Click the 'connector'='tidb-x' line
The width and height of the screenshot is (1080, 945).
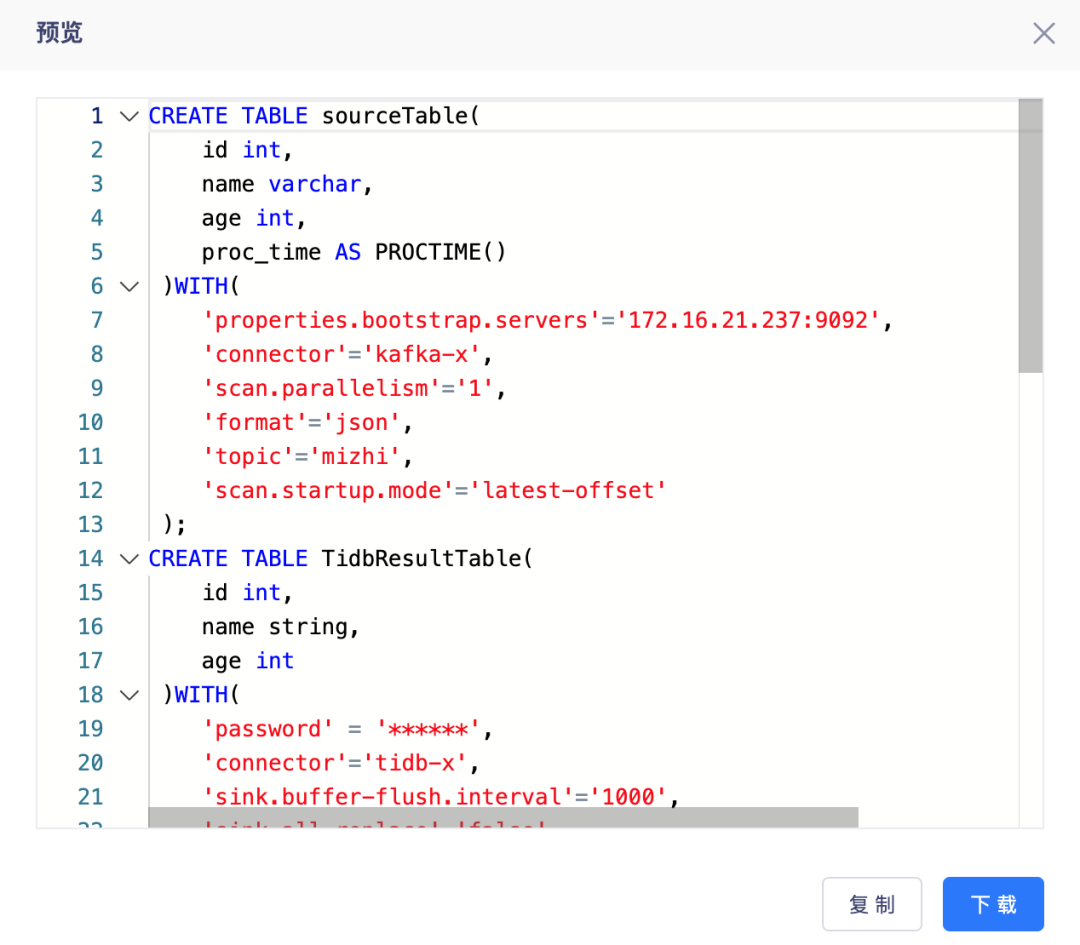point(340,762)
